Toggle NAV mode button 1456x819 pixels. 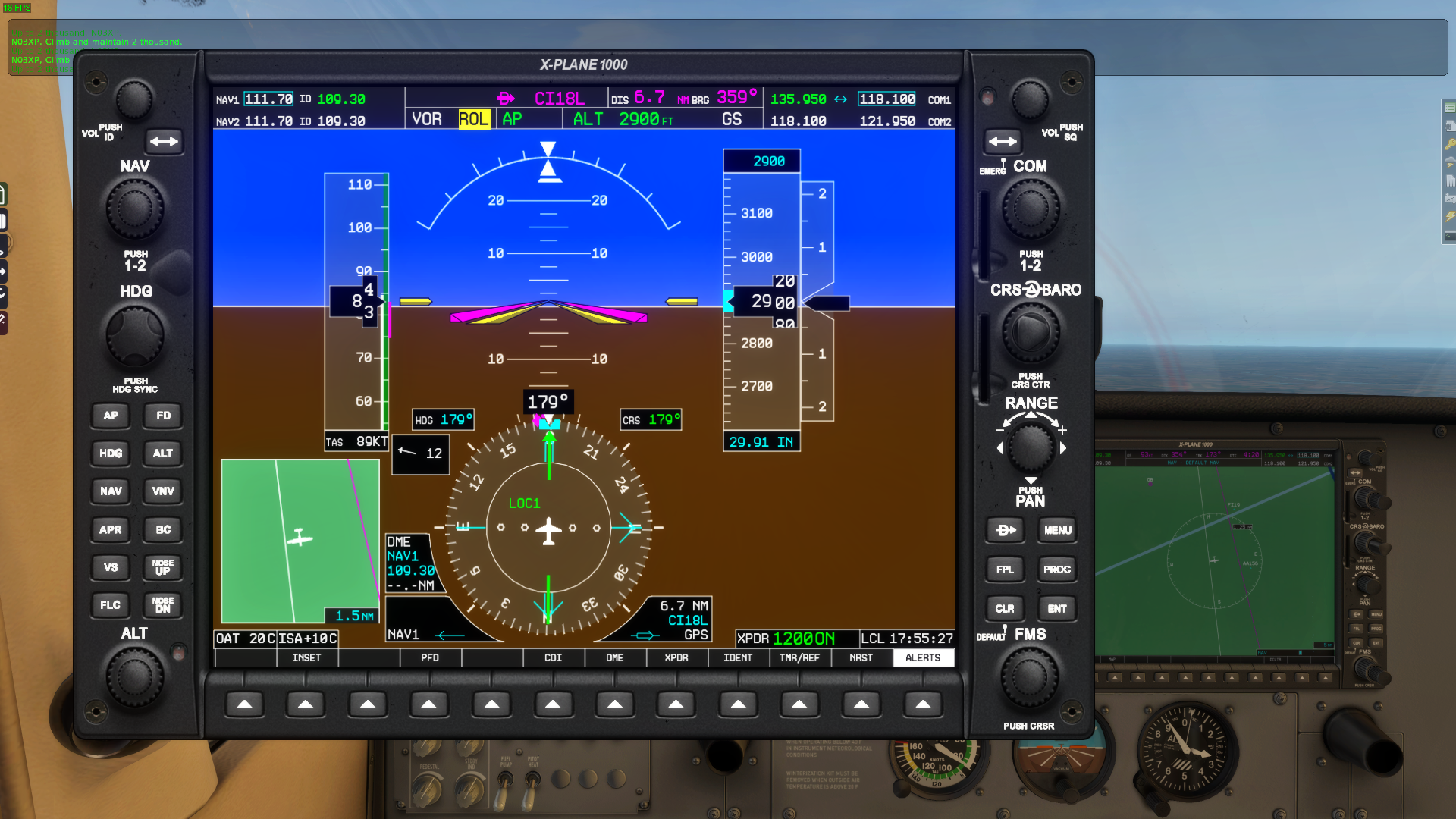click(111, 491)
